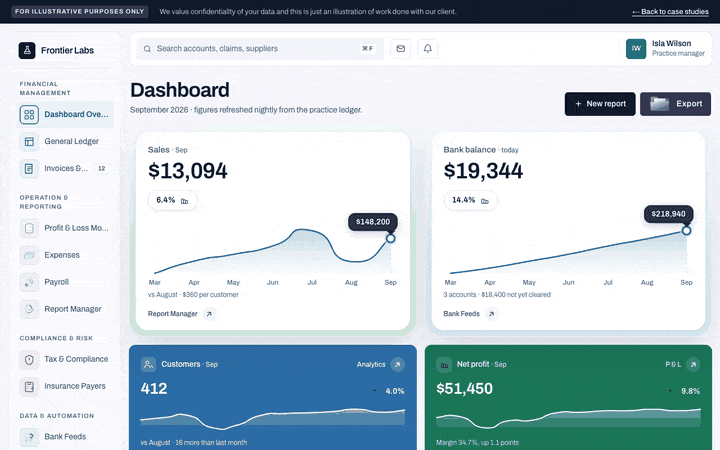Click the Net profit chart icon

(444, 365)
